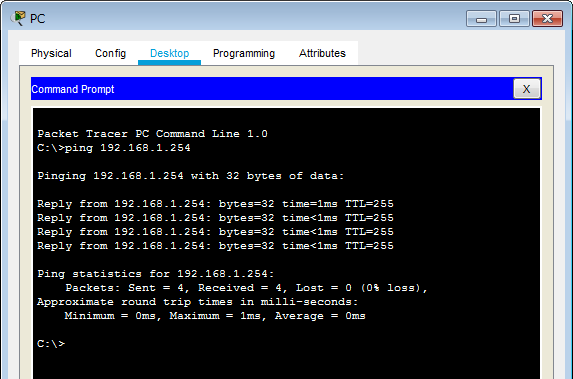This screenshot has width=573, height=379.
Task: Click 'Approximate round trip times' line
Action: pyautogui.click(x=197, y=302)
